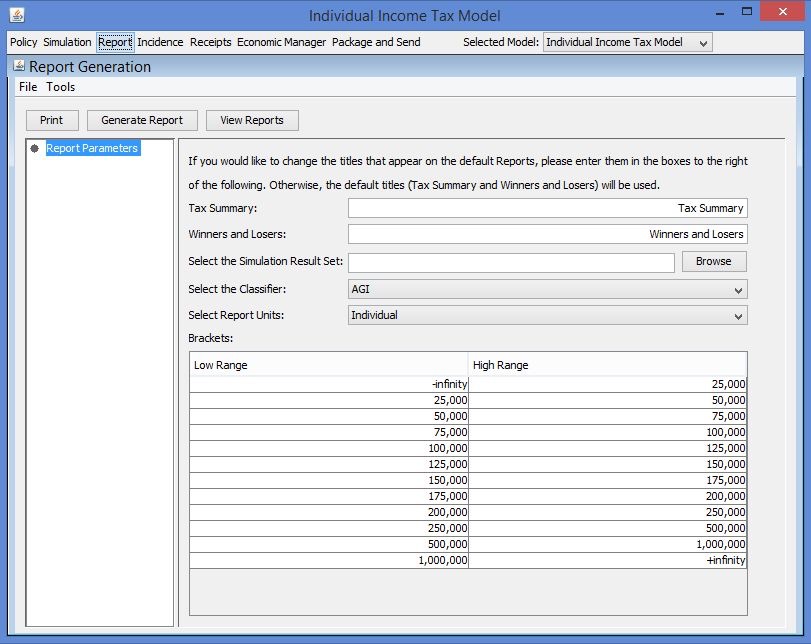Select the low range cell reading 250,000
Viewport: 811px width, 644px height.
[x=329, y=529]
